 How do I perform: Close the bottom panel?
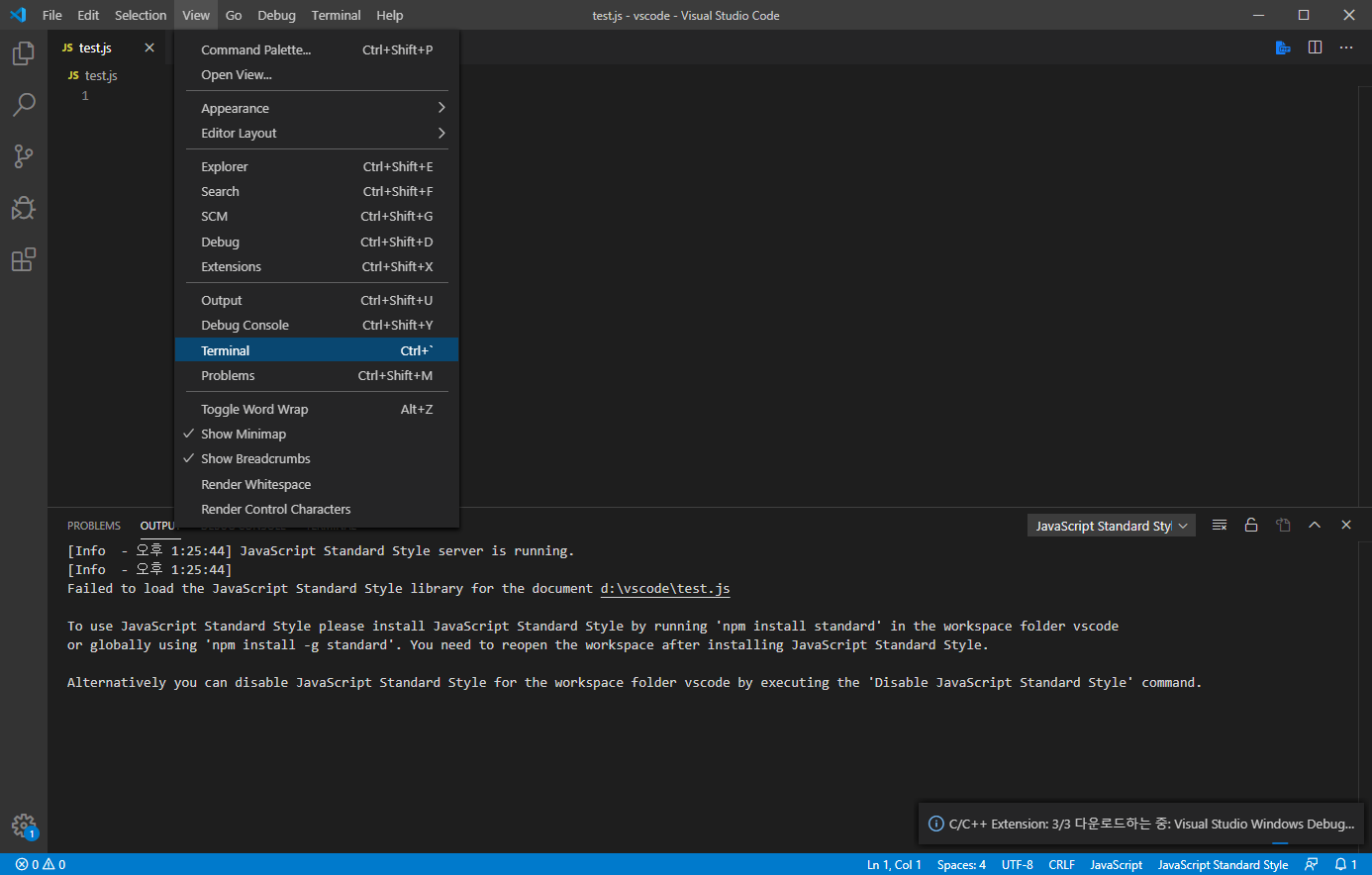1346,525
